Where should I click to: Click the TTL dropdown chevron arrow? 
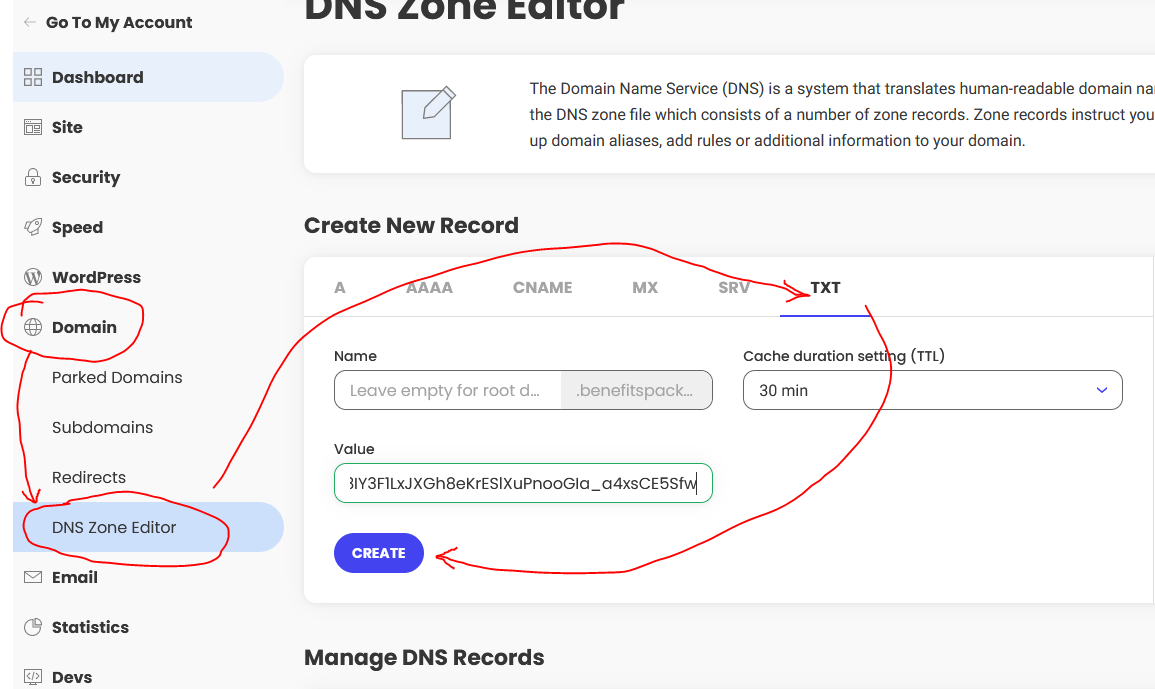pos(1102,390)
